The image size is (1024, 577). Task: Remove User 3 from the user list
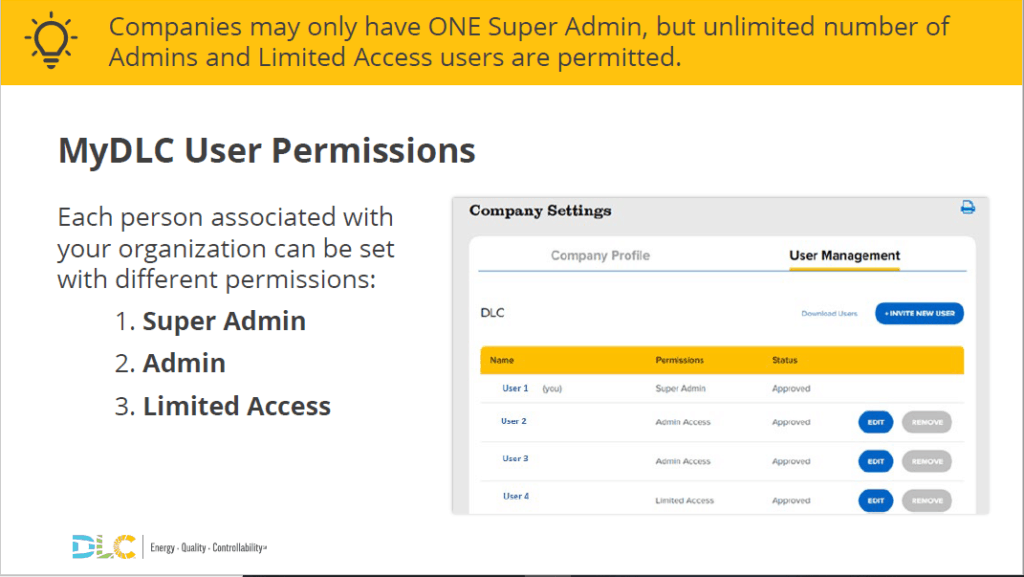point(926,461)
